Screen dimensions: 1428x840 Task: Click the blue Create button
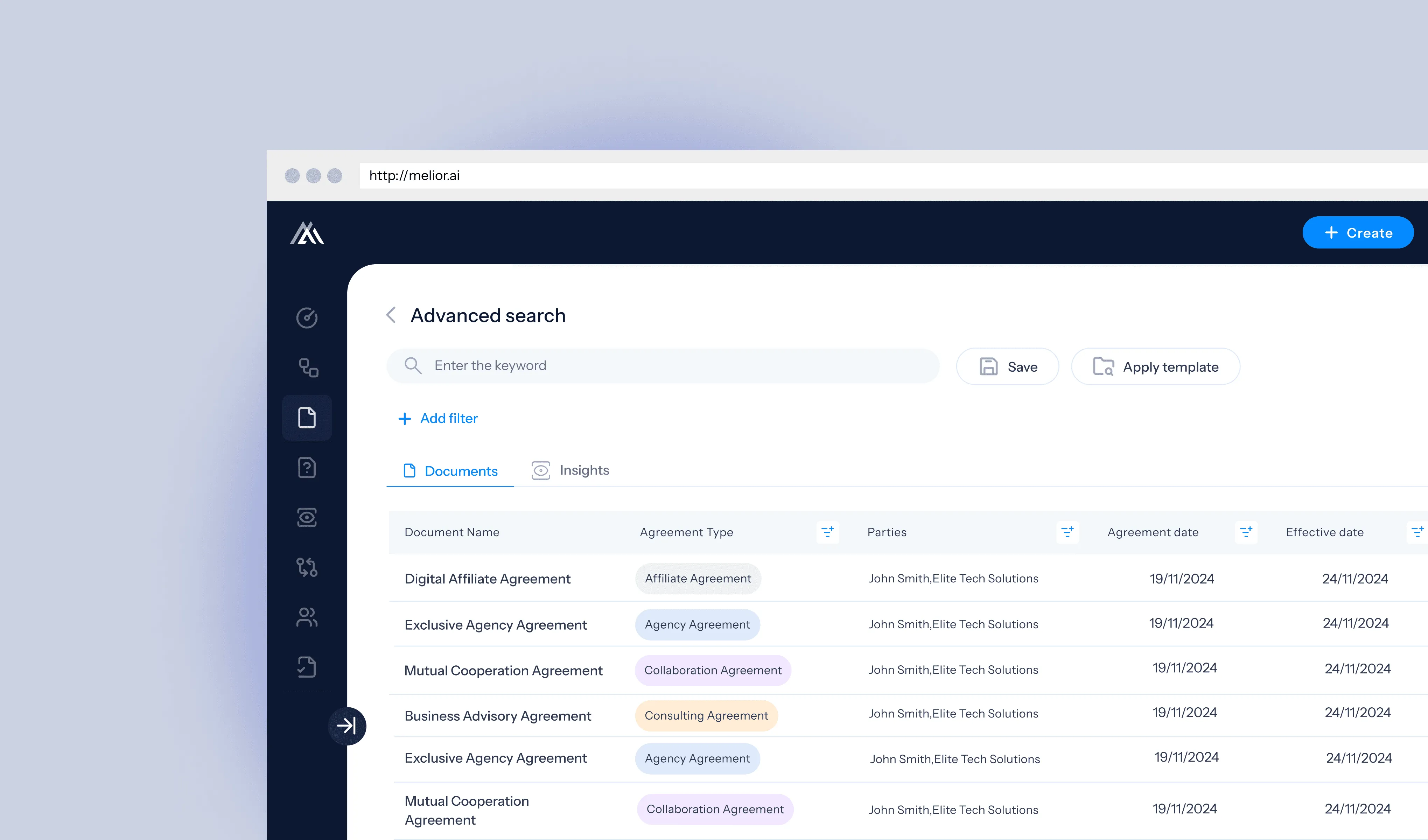point(1358,232)
